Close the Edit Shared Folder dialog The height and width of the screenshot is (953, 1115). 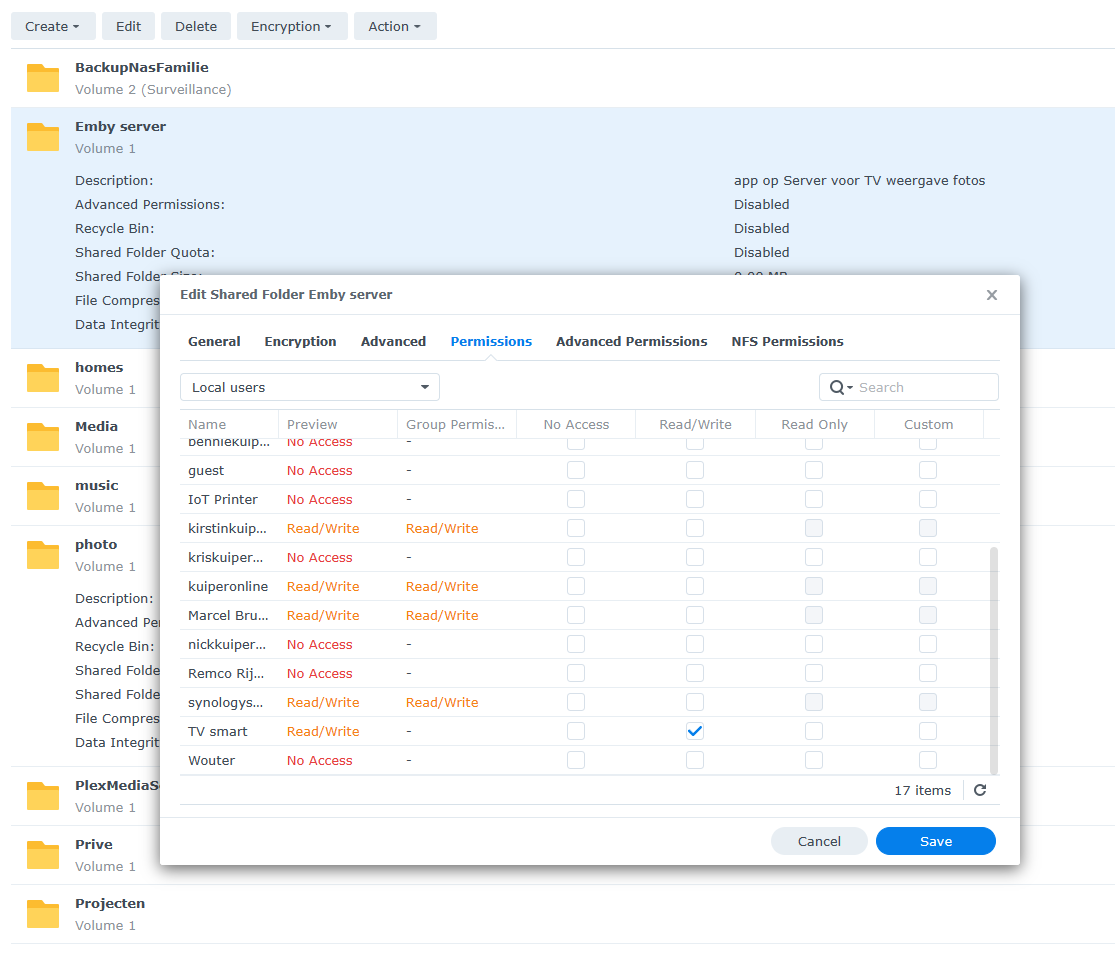pyautogui.click(x=991, y=295)
